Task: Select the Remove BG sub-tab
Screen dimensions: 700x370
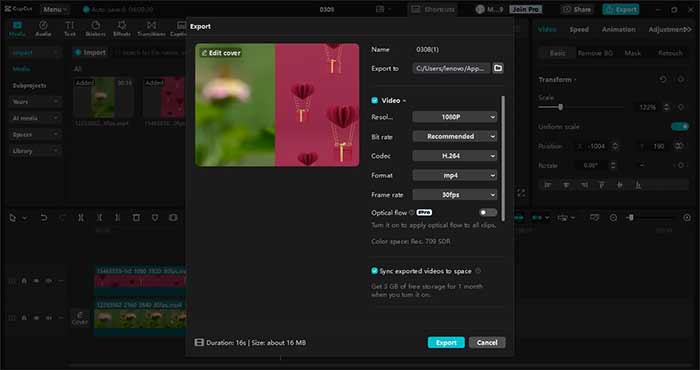Action: pos(595,53)
